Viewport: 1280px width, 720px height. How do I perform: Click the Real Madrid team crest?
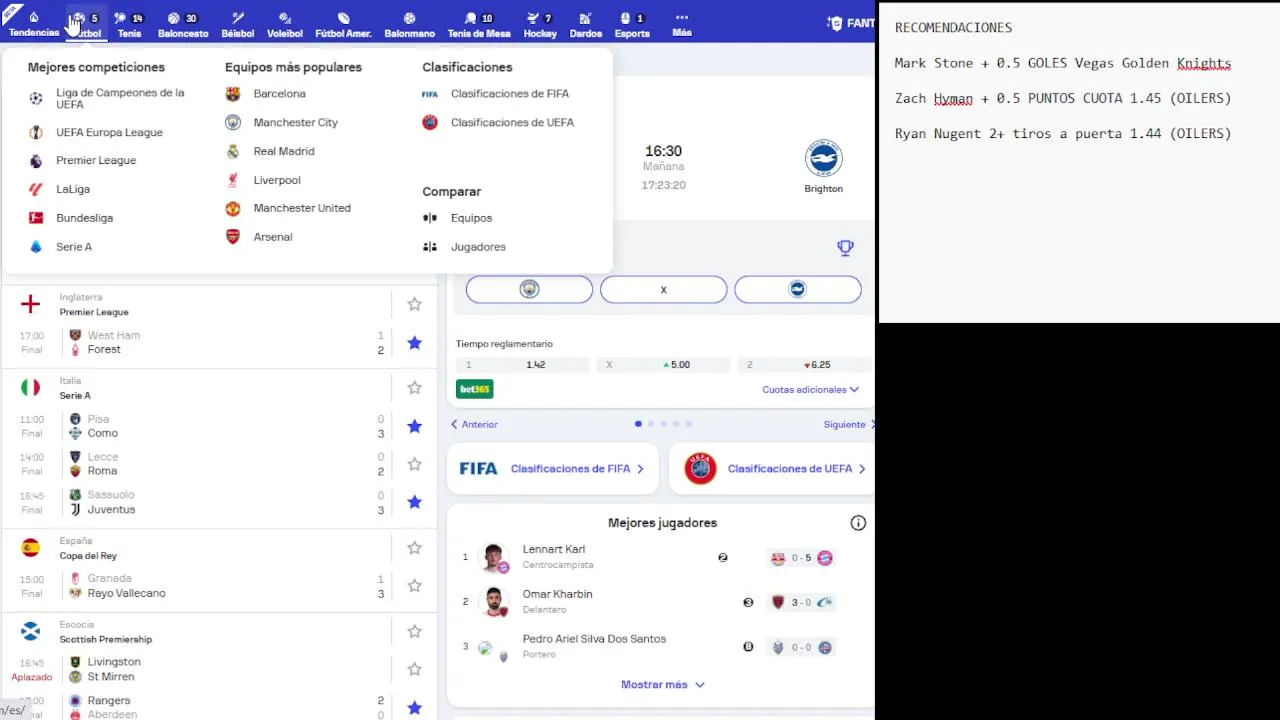pos(233,151)
